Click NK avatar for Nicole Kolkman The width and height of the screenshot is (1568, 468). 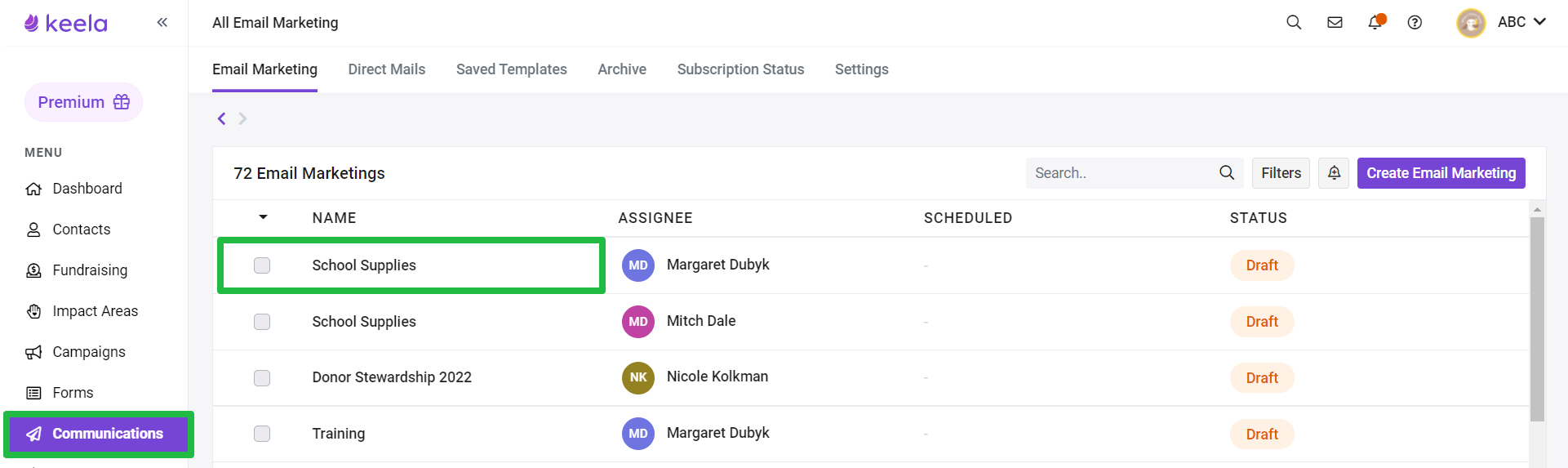[638, 378]
